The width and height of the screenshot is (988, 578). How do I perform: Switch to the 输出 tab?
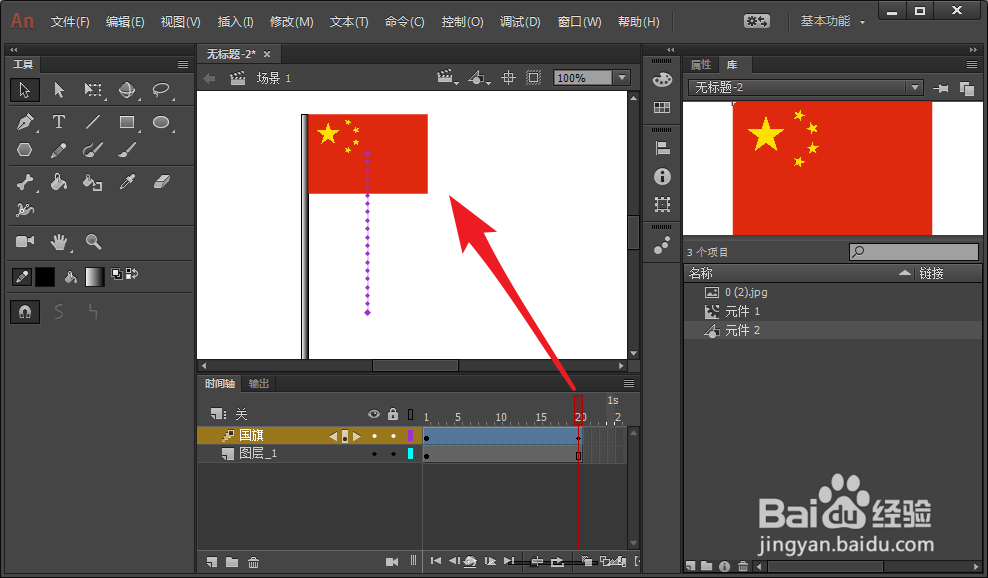click(x=258, y=383)
